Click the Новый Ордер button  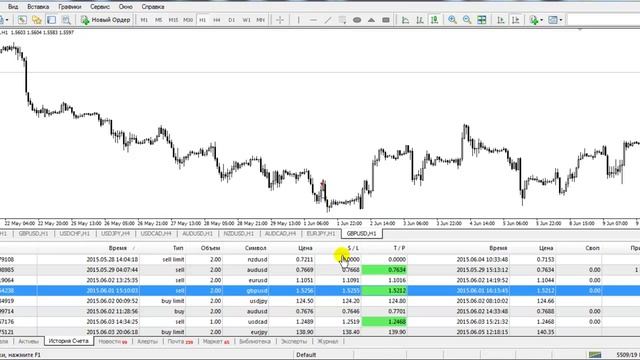[106, 20]
